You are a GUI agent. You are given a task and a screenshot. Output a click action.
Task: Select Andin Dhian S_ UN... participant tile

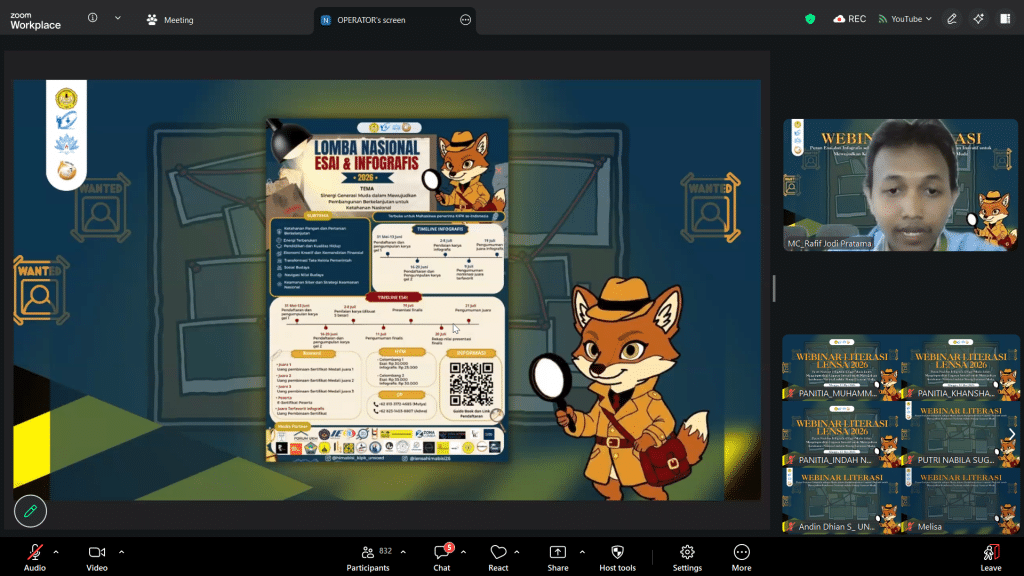(841, 501)
